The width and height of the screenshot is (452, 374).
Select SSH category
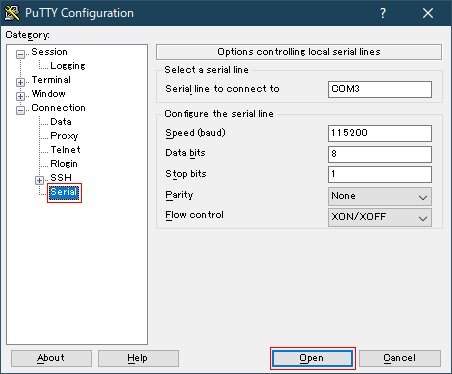[x=61, y=178]
